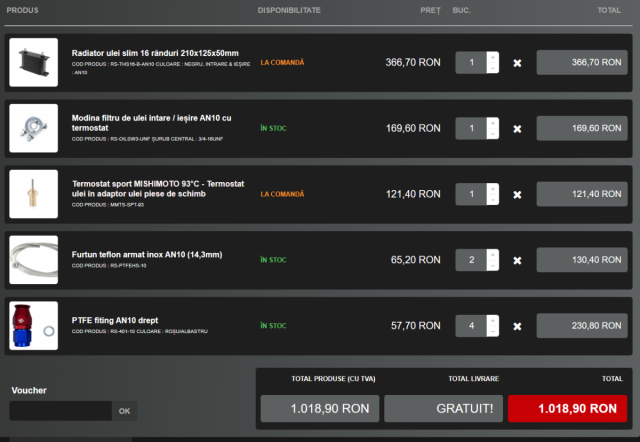Open Radiator ulei slim 16 rânduri link
This screenshot has height=442, width=640.
click(x=155, y=53)
